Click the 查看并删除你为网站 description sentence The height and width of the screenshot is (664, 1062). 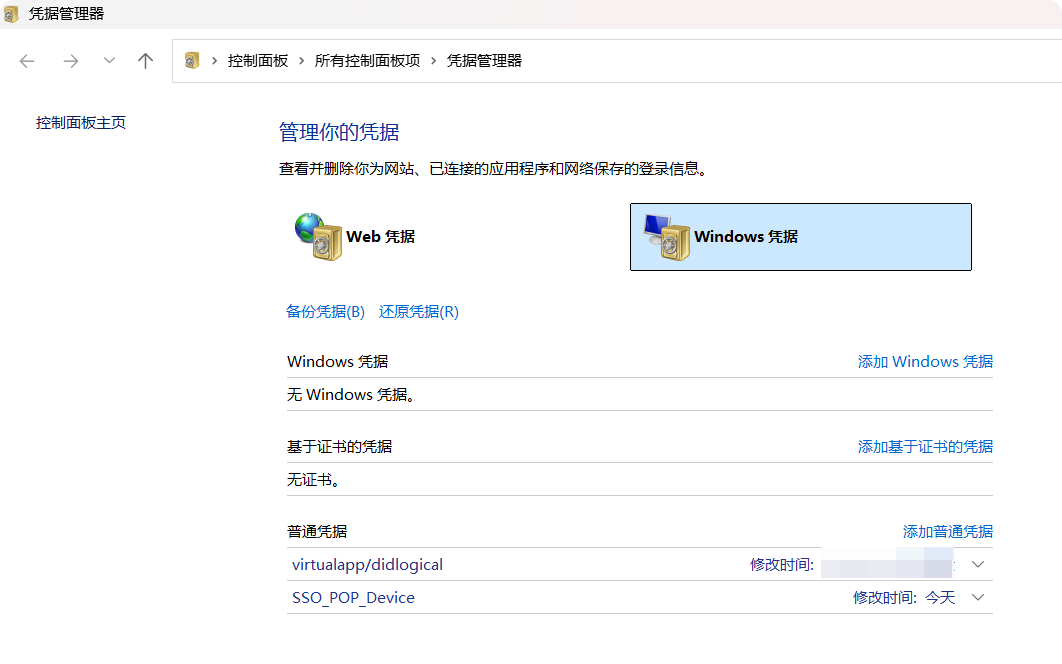pos(493,169)
